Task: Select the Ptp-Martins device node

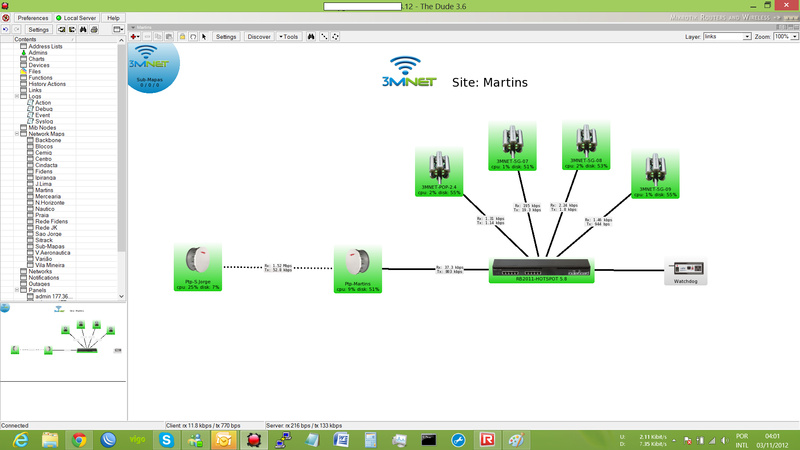Action: (358, 269)
